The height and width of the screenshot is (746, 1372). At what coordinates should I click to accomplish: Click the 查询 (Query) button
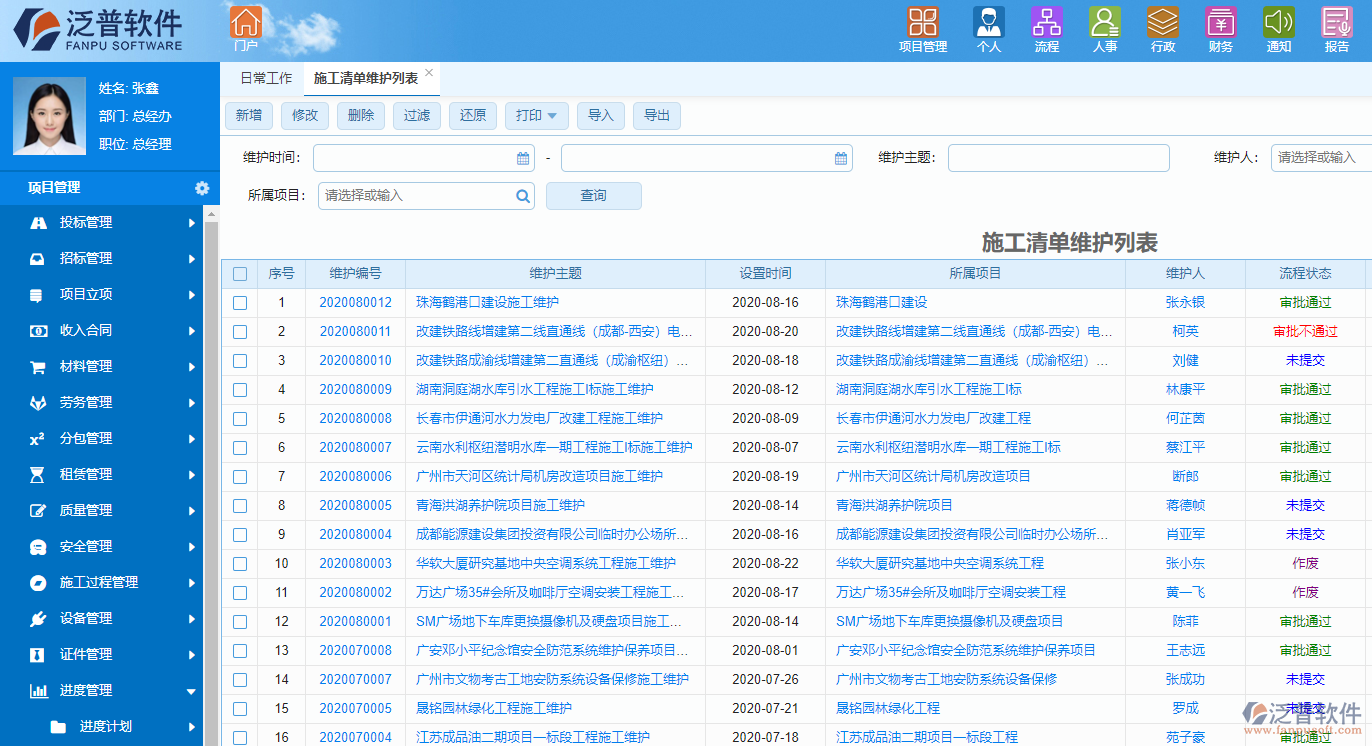593,195
